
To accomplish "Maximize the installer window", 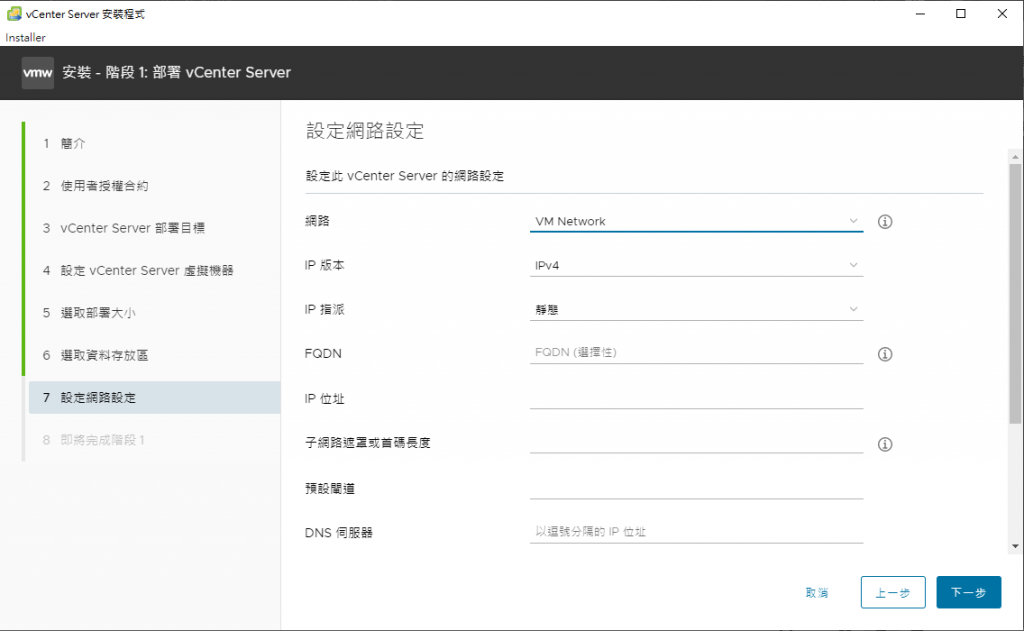I will point(961,14).
